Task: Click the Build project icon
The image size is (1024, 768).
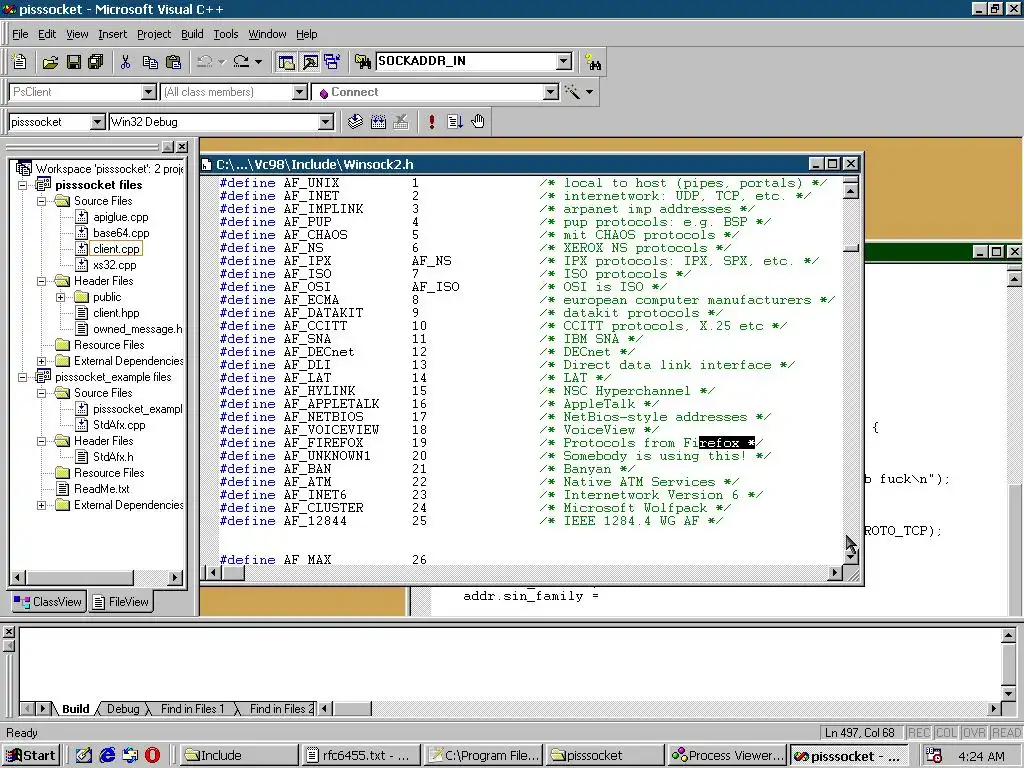Action: (x=378, y=121)
